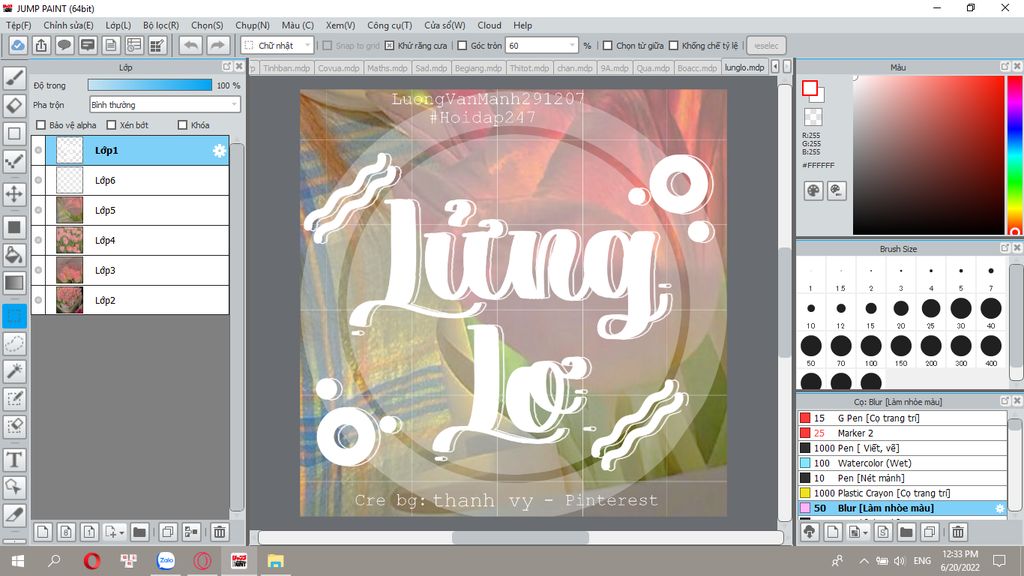Select the Text tool
The width and height of the screenshot is (1024, 576).
[x=14, y=459]
